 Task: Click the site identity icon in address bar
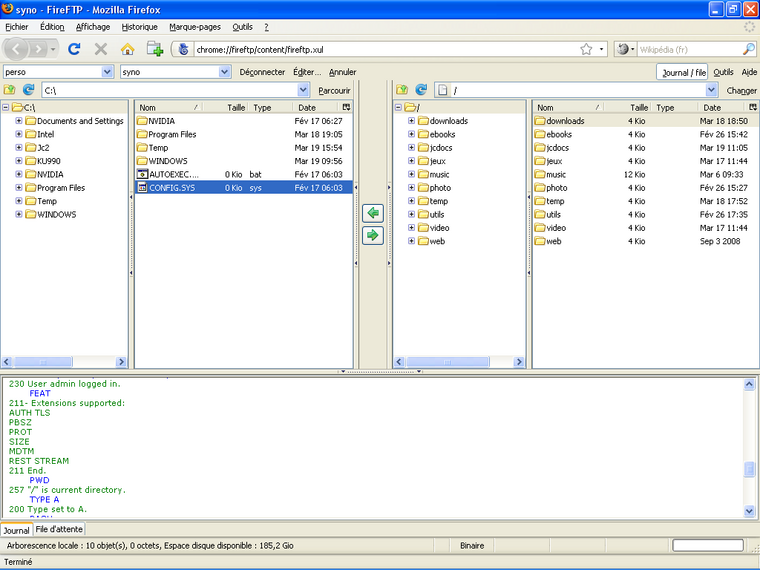pos(183,49)
